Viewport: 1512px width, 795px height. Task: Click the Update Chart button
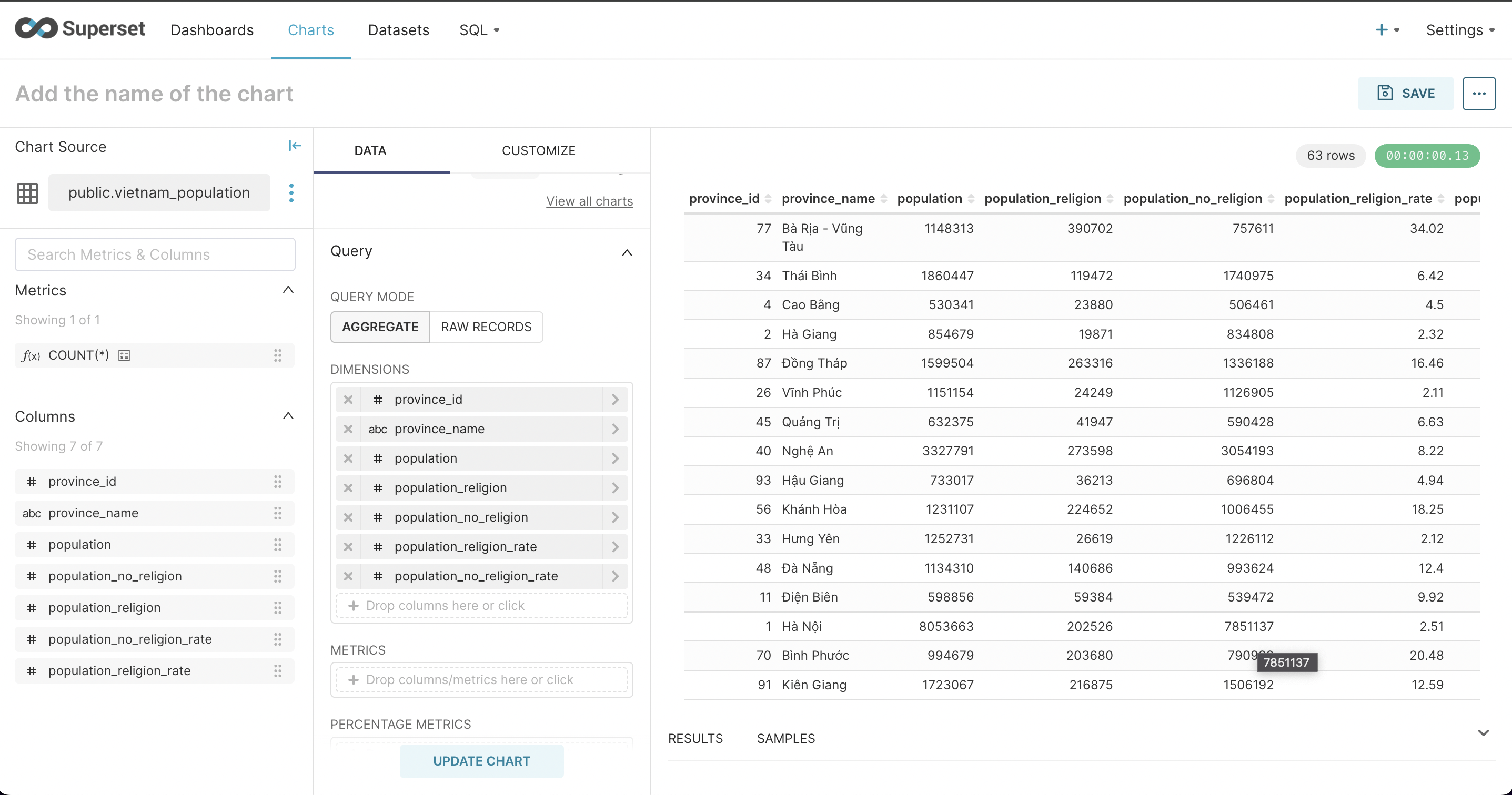481,761
